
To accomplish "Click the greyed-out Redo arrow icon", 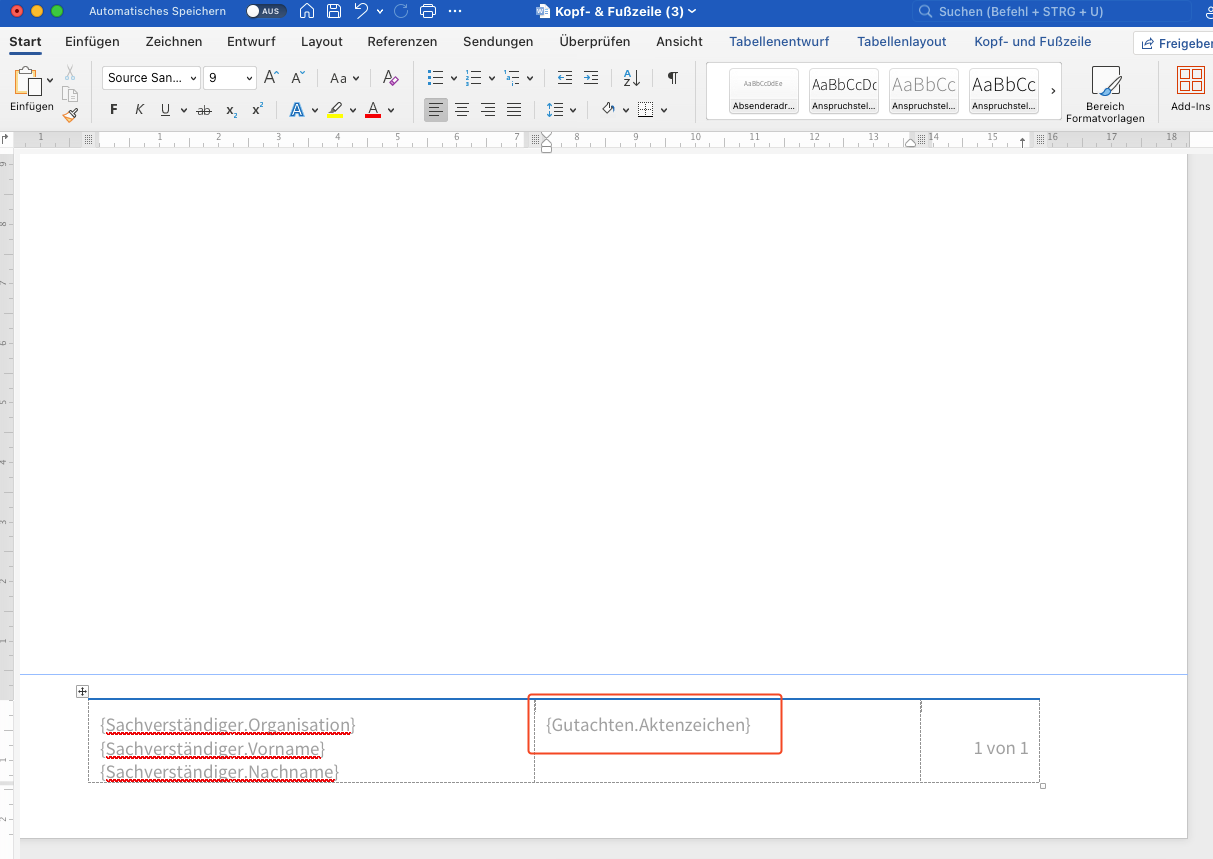I will (x=401, y=12).
